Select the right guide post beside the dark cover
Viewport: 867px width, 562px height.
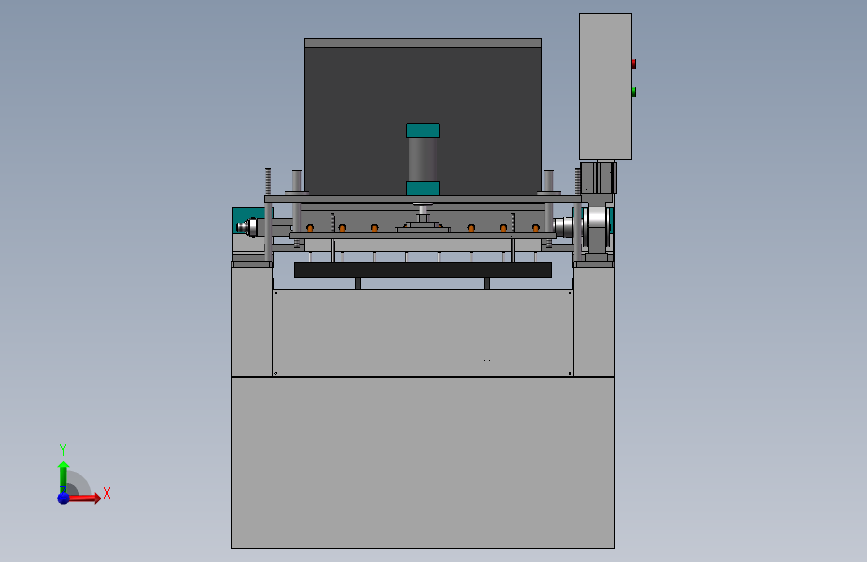coord(549,181)
